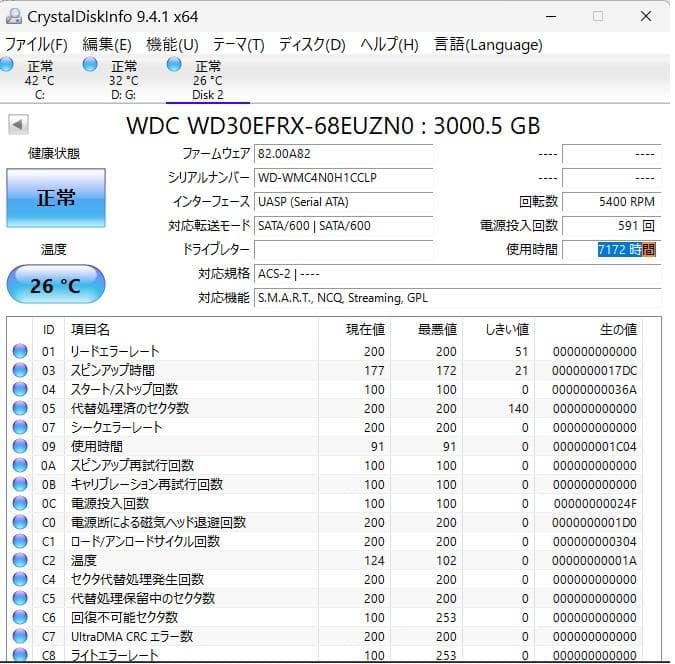Click the interface field UASP (Serial ATA)
Image resolution: width=675 pixels, height=664 pixels.
point(344,202)
